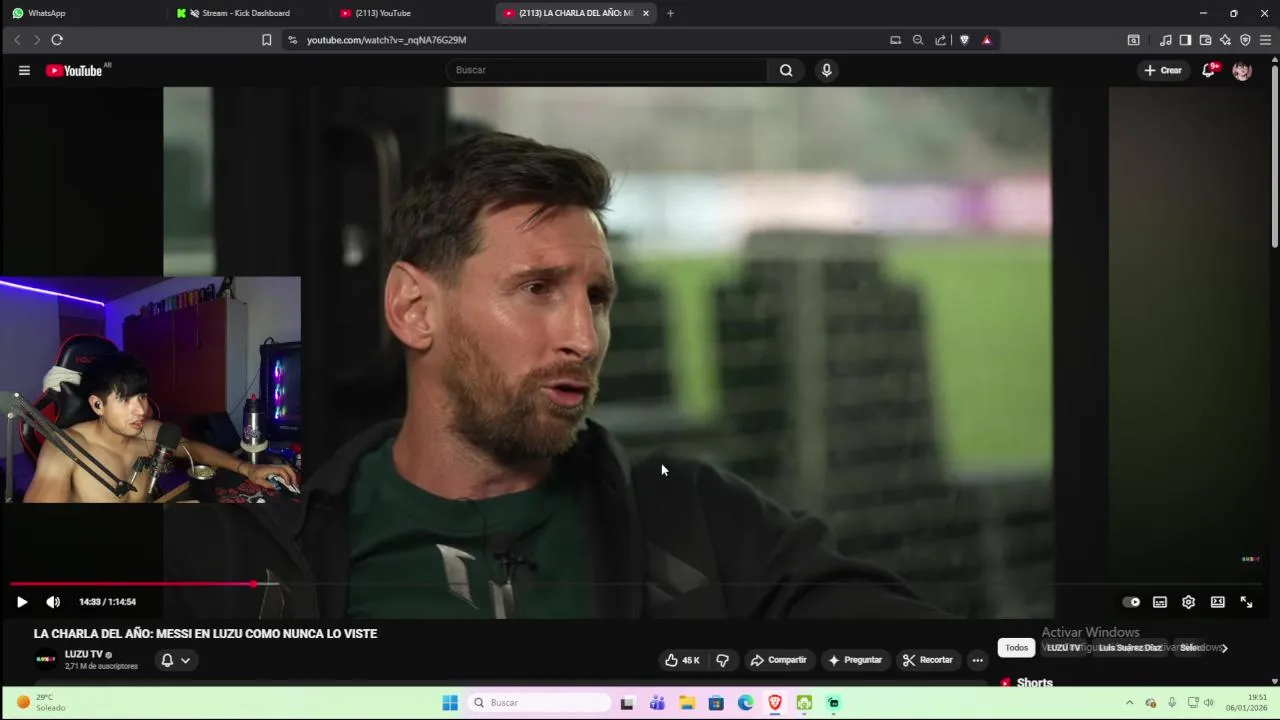Select the Todos filter chip

coord(1016,648)
